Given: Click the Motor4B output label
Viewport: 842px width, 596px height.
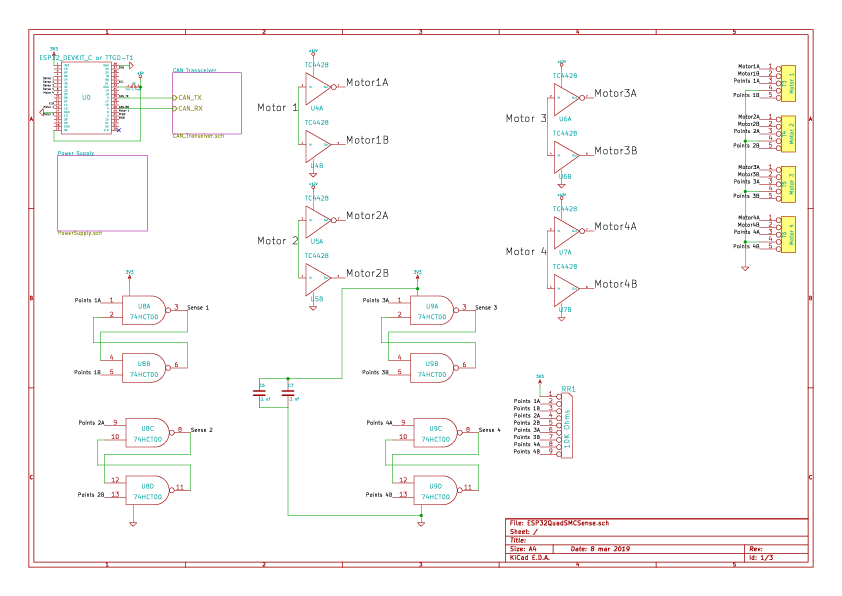Looking at the screenshot, I should point(616,284).
